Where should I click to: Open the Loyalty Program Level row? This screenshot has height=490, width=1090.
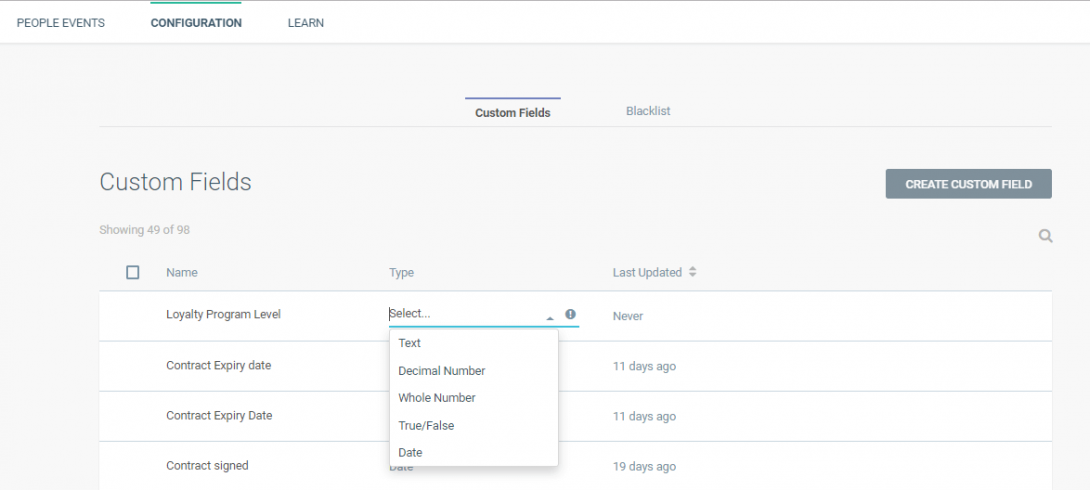point(575,316)
